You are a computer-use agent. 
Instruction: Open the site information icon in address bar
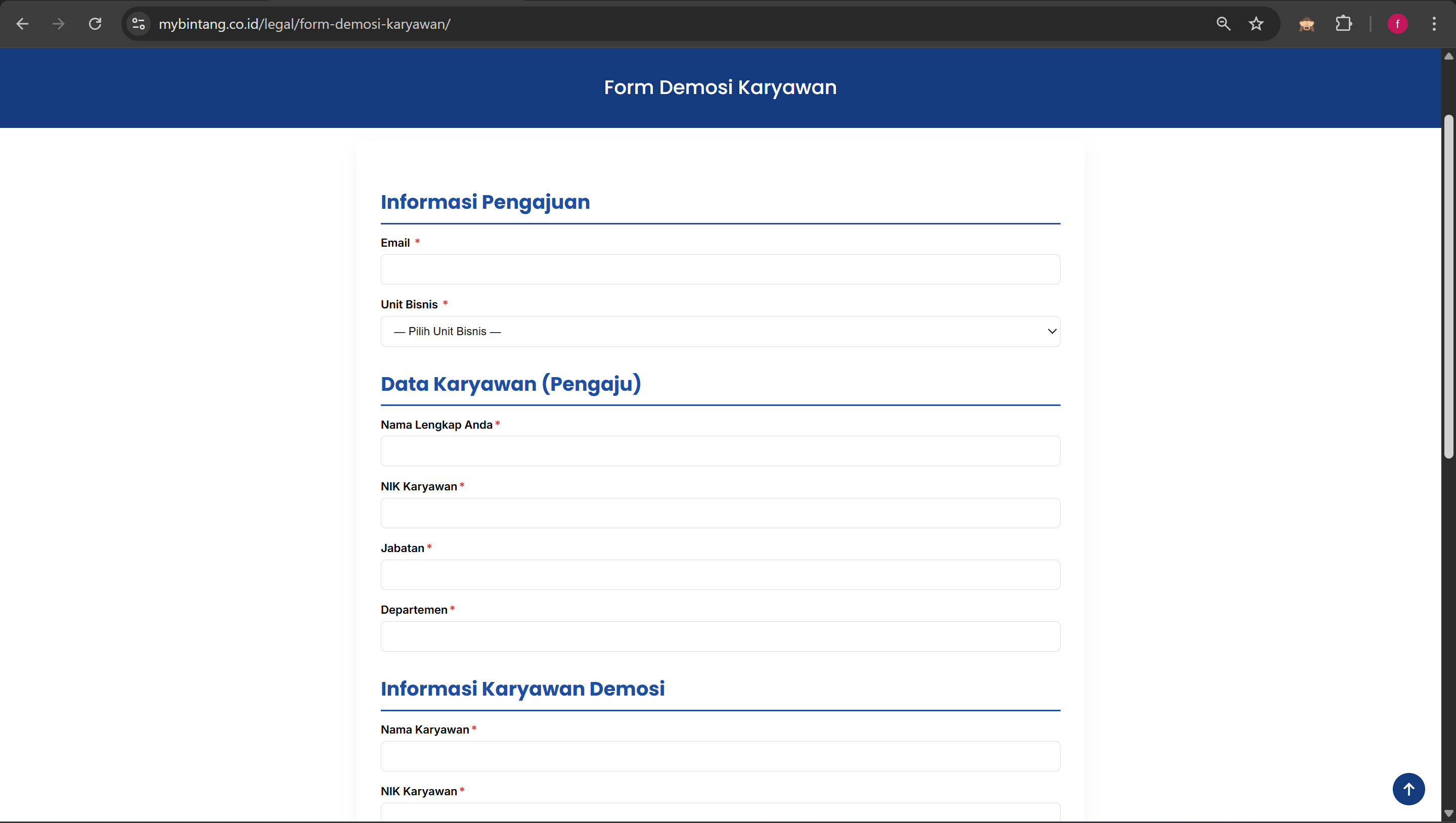(139, 24)
